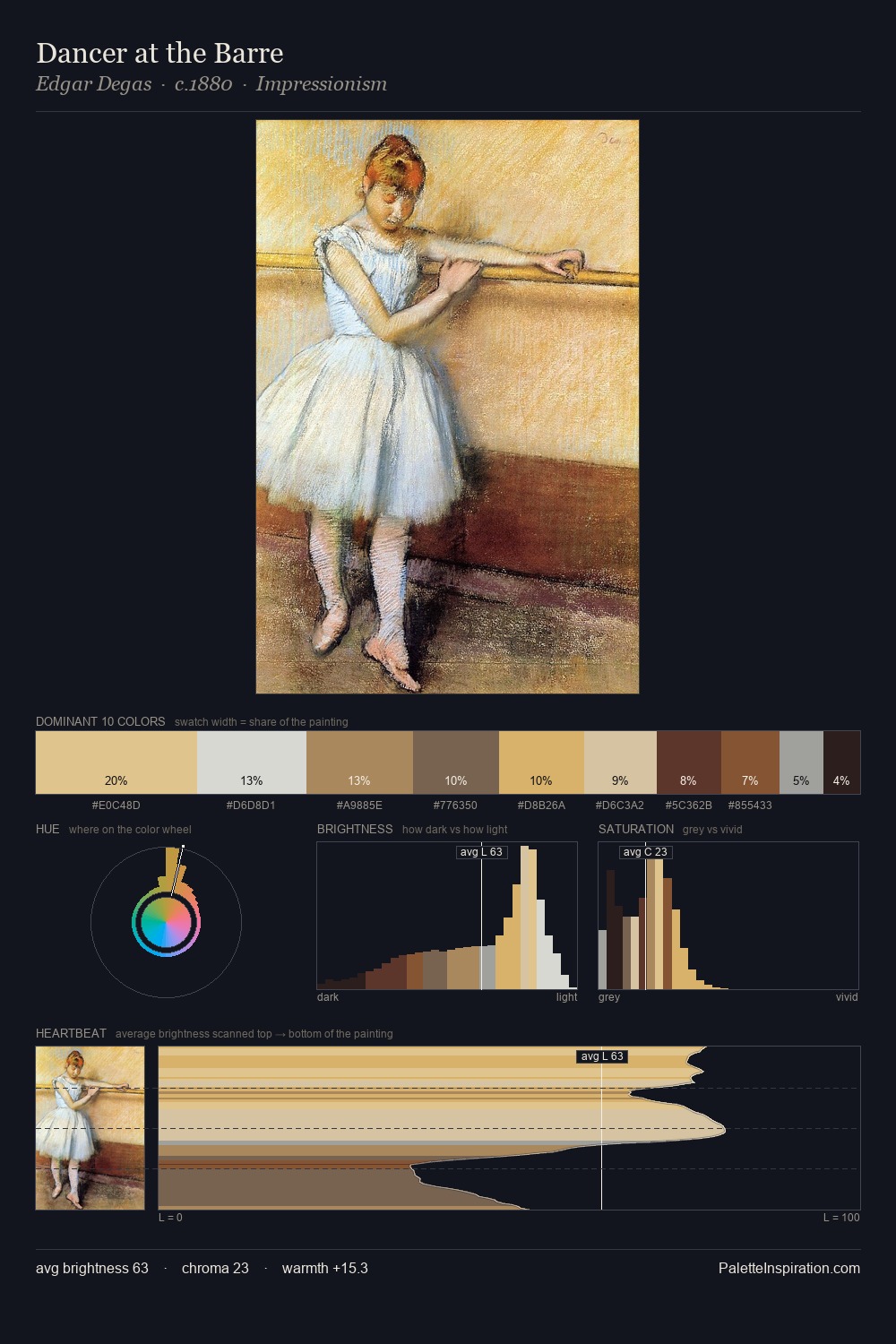Click the "avg L 63" tag in brightness histogram
896x1344 pixels.
pos(481,852)
